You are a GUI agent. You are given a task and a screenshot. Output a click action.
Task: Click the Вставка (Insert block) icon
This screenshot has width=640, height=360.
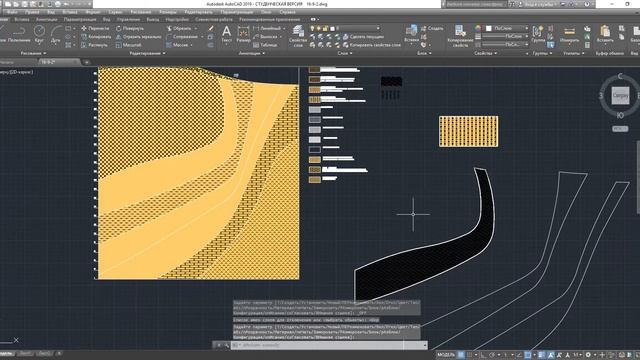click(x=411, y=33)
